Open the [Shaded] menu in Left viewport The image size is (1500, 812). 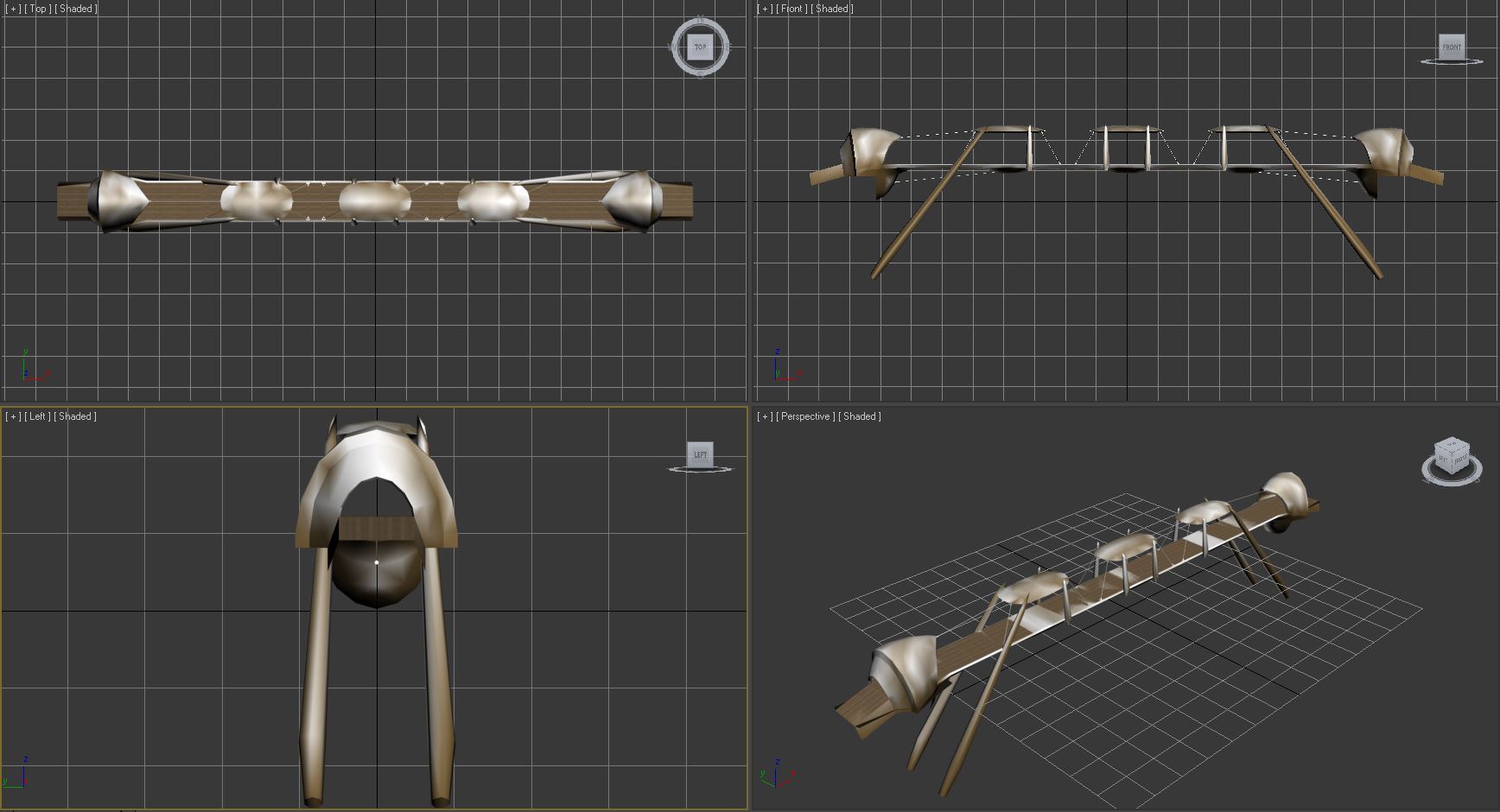coord(76,416)
